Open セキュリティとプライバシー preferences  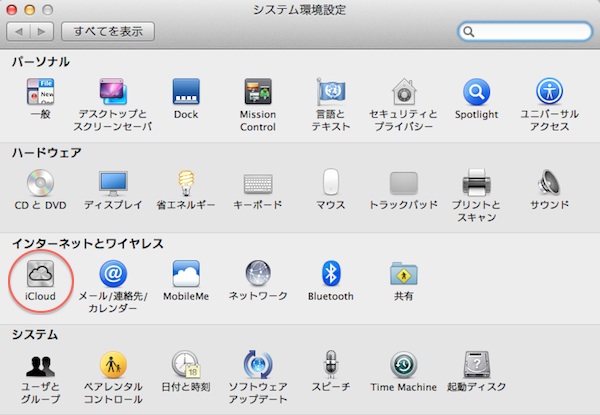(x=404, y=92)
